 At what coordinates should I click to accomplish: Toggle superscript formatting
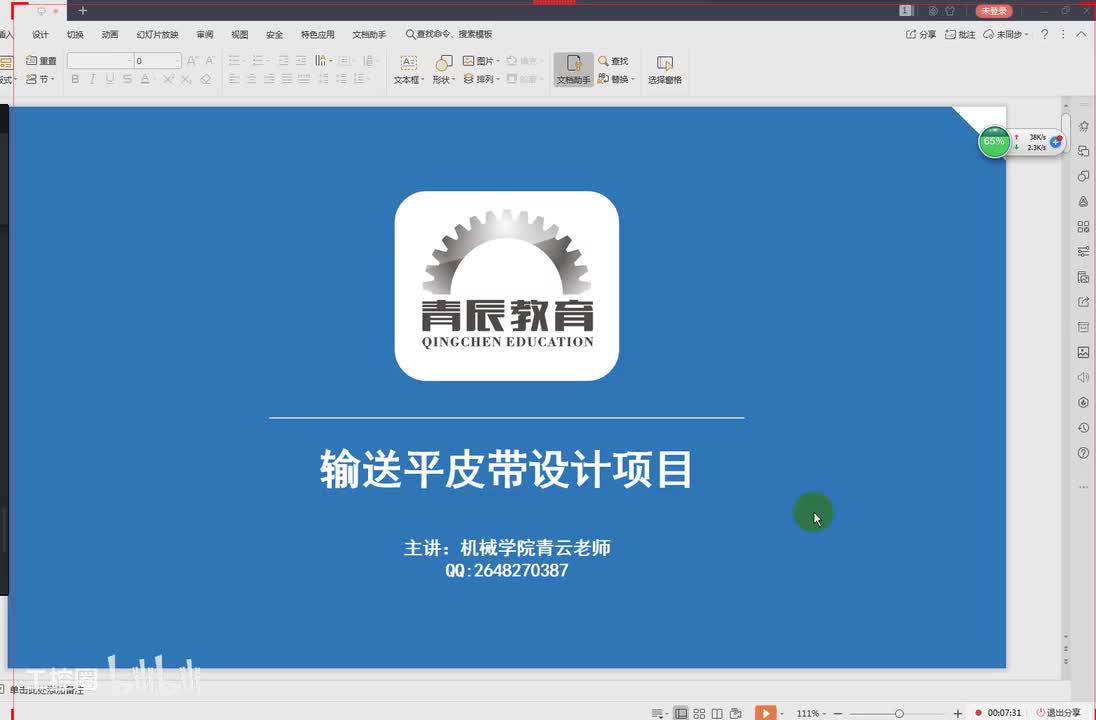point(169,79)
